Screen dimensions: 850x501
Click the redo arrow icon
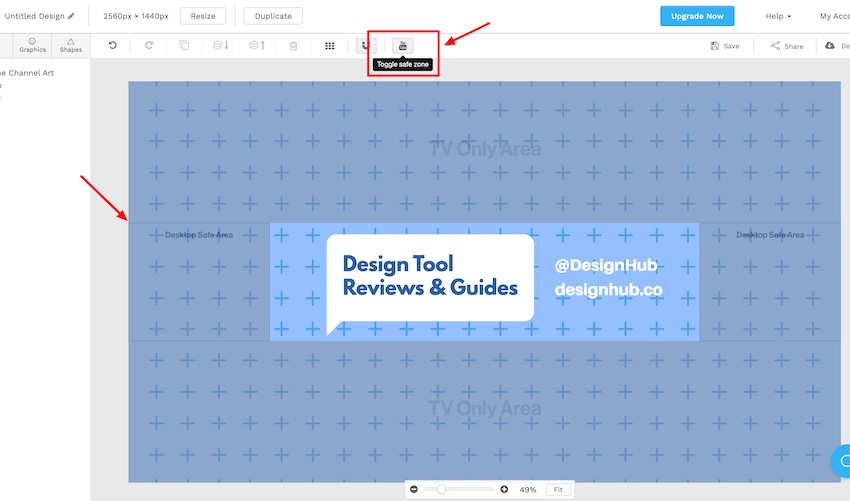(x=149, y=46)
